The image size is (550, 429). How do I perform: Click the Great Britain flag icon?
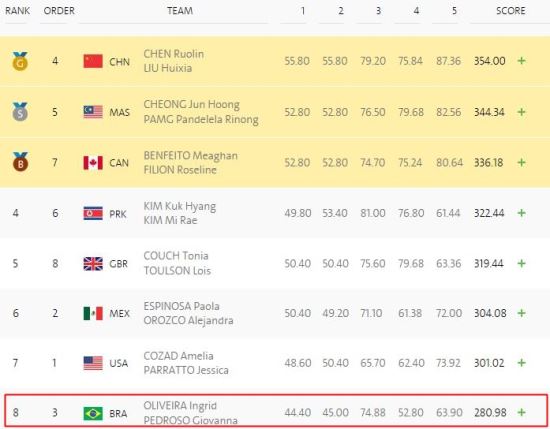(x=93, y=264)
